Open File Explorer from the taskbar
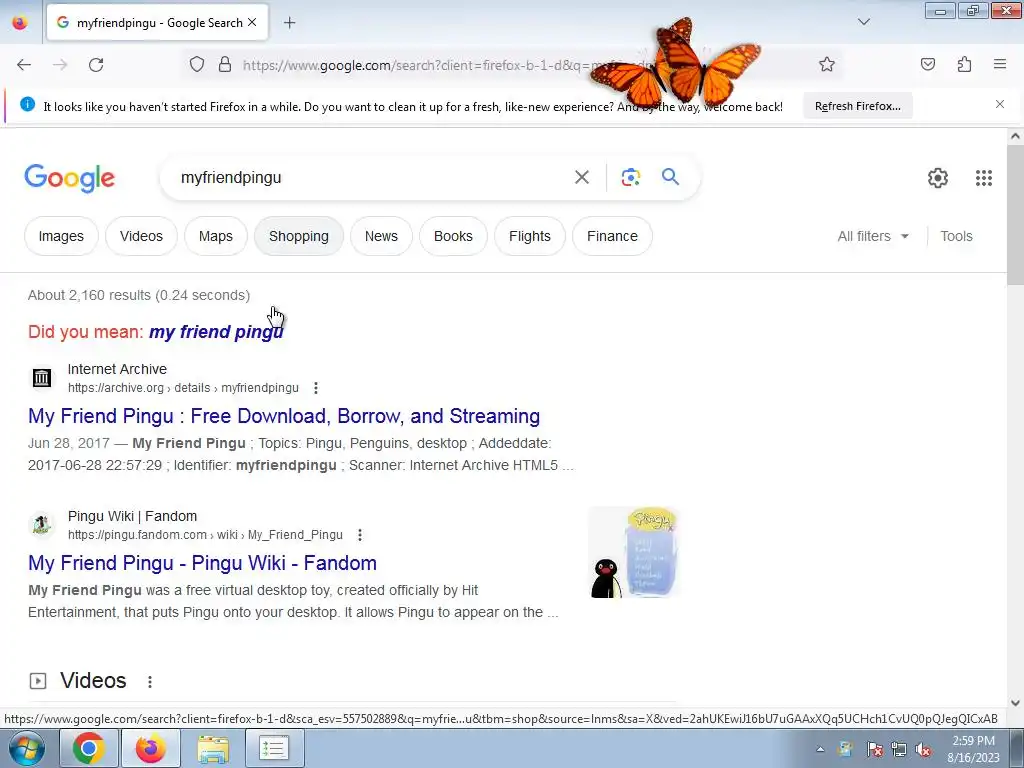 tap(213, 748)
